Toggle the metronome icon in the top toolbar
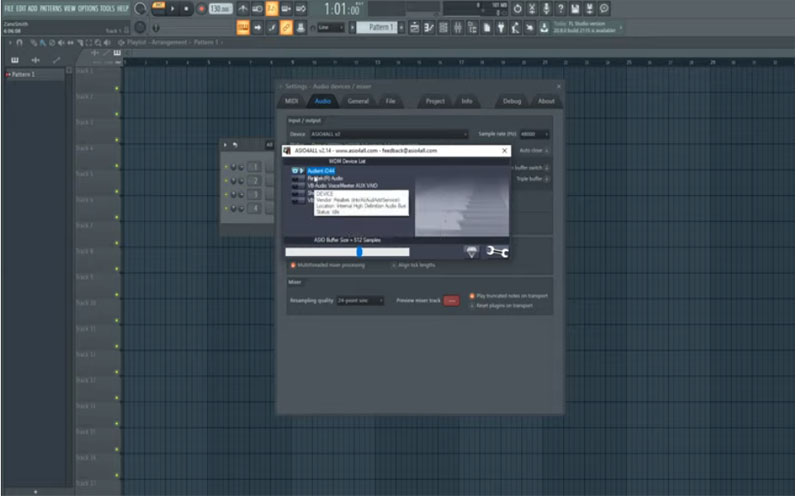The width and height of the screenshot is (800, 500). coord(243,9)
